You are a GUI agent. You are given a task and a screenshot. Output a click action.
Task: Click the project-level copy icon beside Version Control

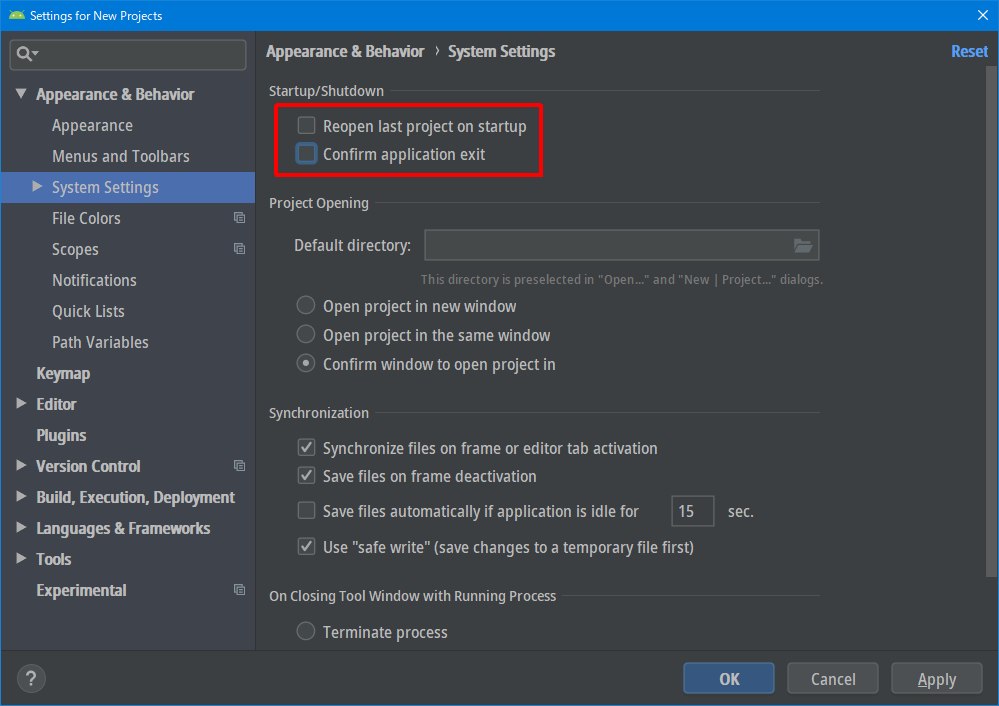pyautogui.click(x=240, y=466)
